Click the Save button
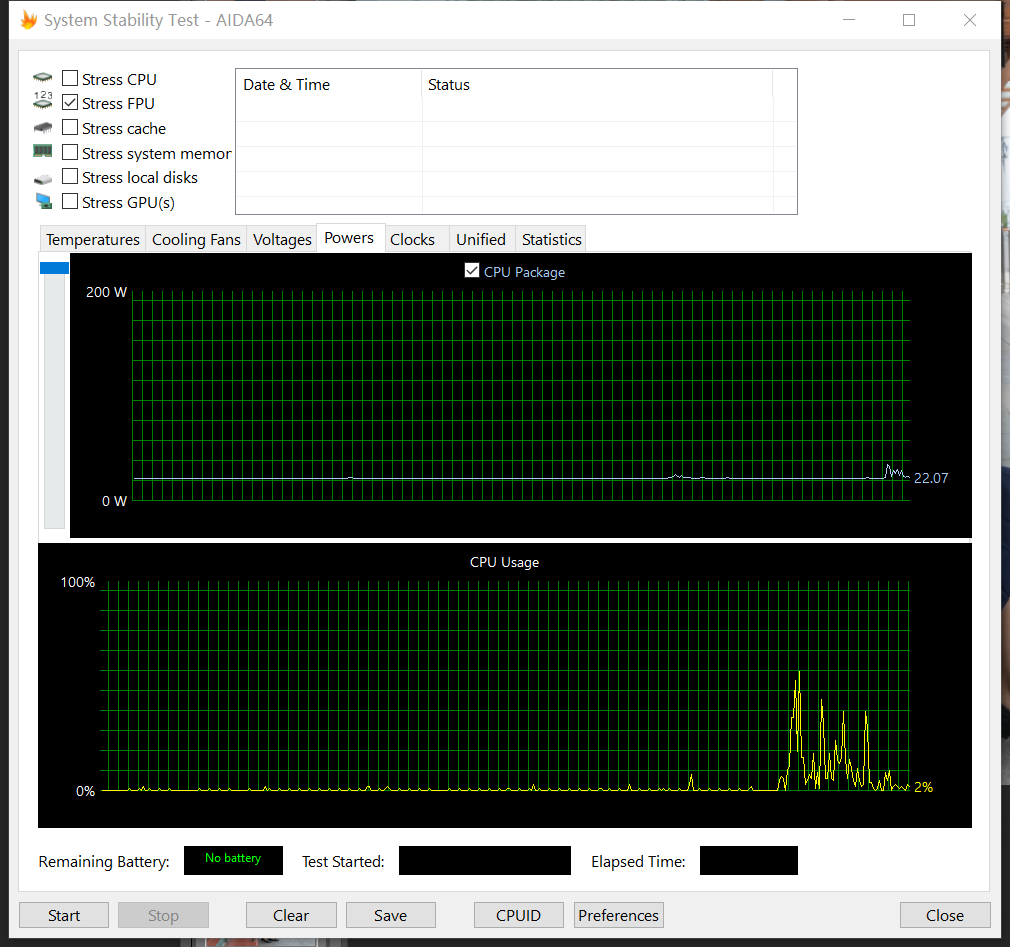 [x=390, y=915]
